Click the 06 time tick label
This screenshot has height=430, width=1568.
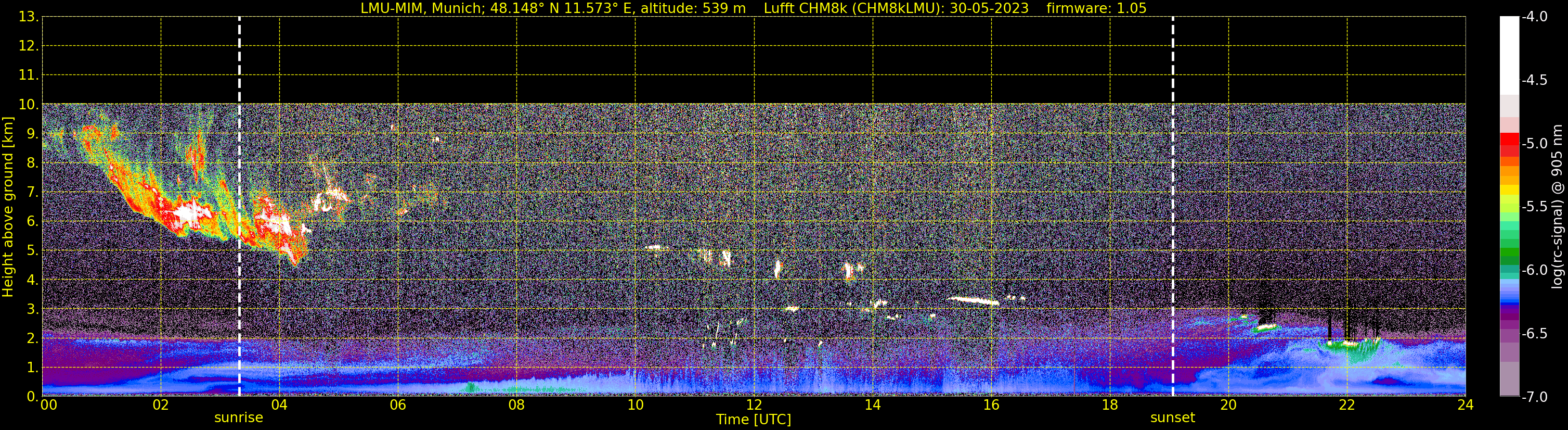click(x=398, y=405)
